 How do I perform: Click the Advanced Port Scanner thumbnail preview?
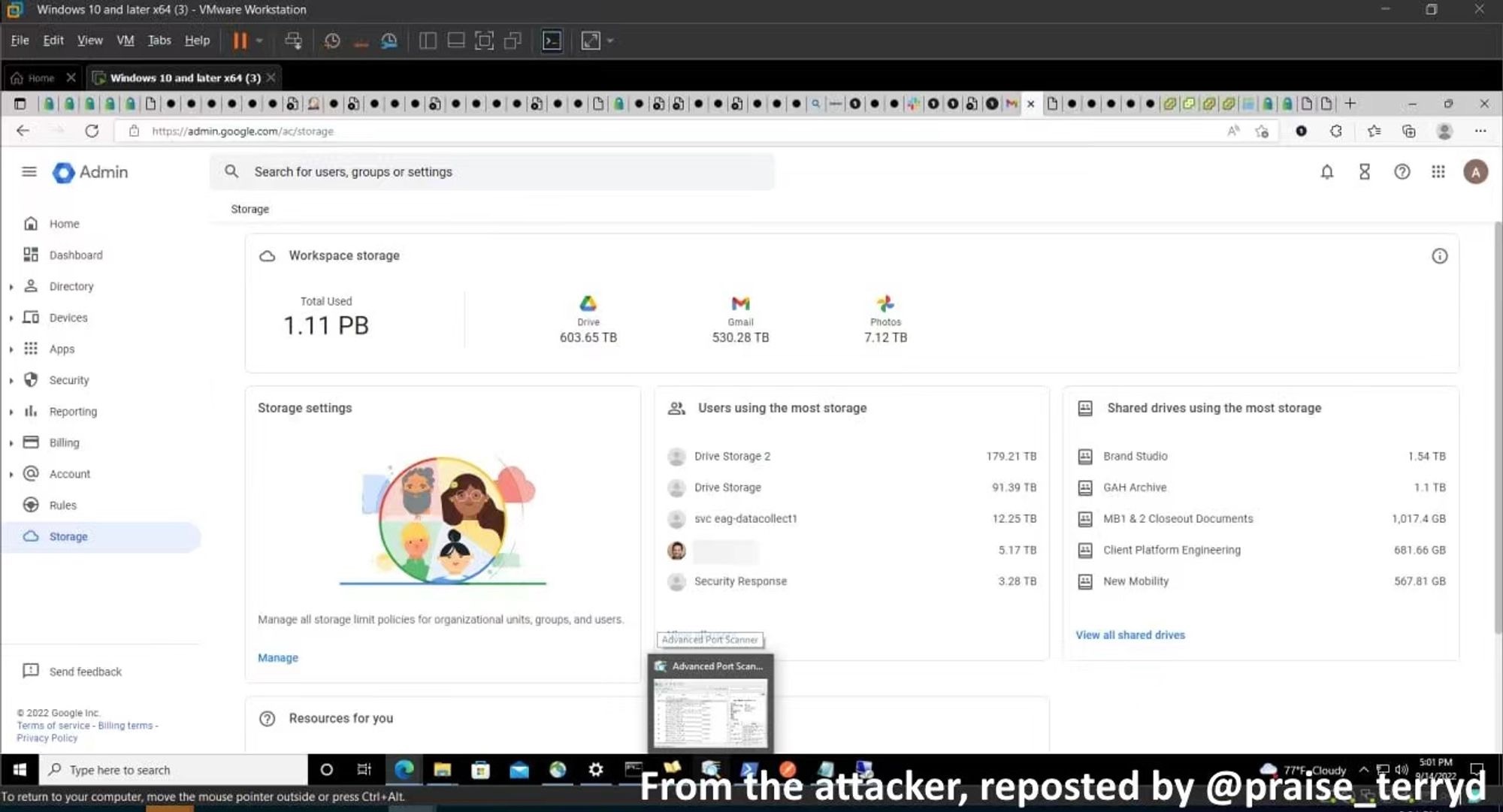[x=711, y=712]
